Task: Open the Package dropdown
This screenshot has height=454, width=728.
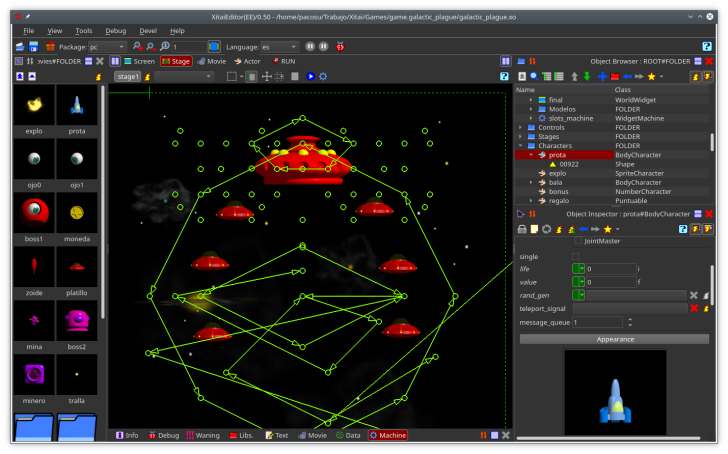Action: pyautogui.click(x=106, y=46)
